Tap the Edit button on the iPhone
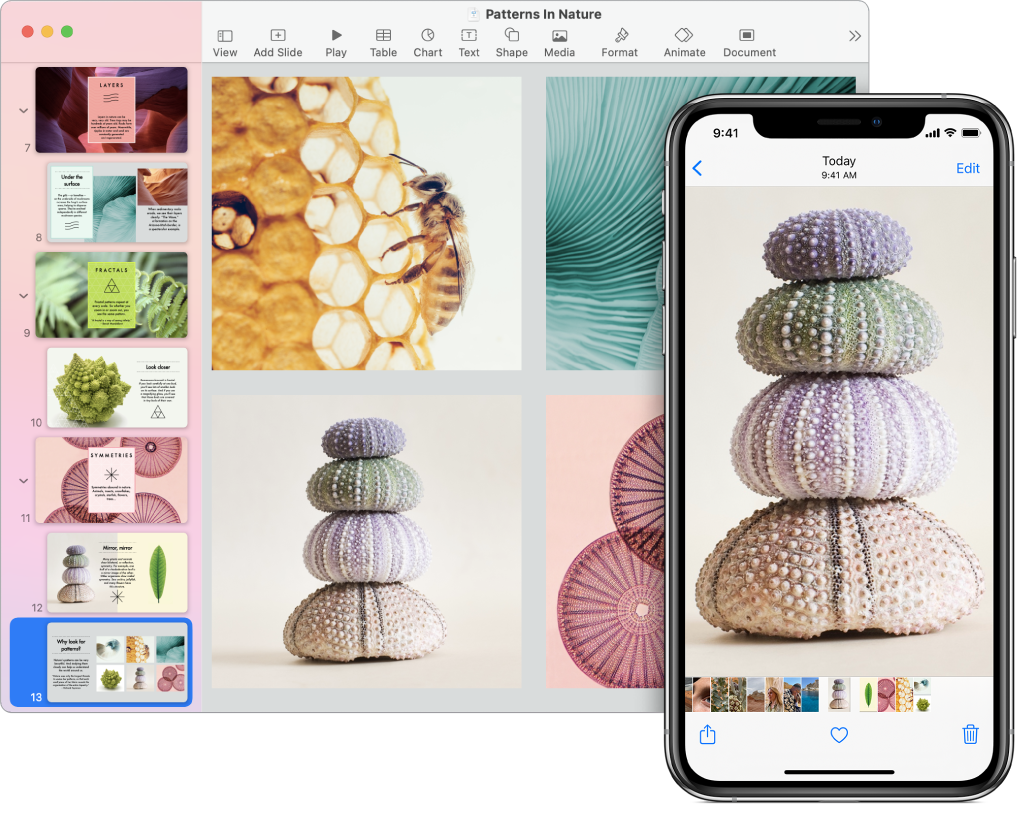This screenshot has height=818, width=1022. [x=967, y=168]
